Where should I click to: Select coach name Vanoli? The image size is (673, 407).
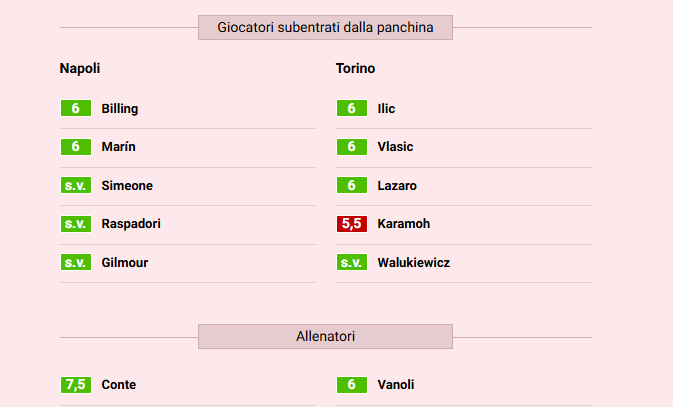(x=396, y=385)
